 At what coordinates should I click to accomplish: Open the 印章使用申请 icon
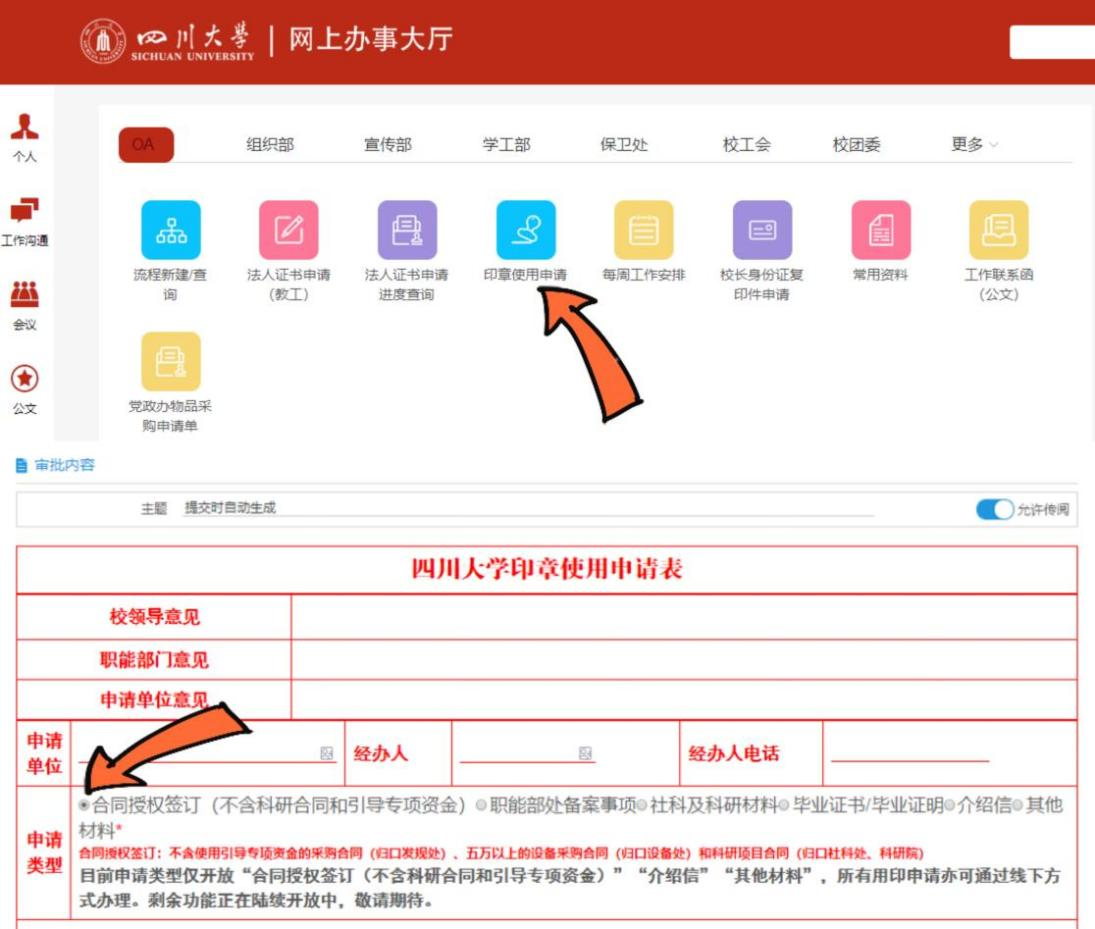click(526, 231)
